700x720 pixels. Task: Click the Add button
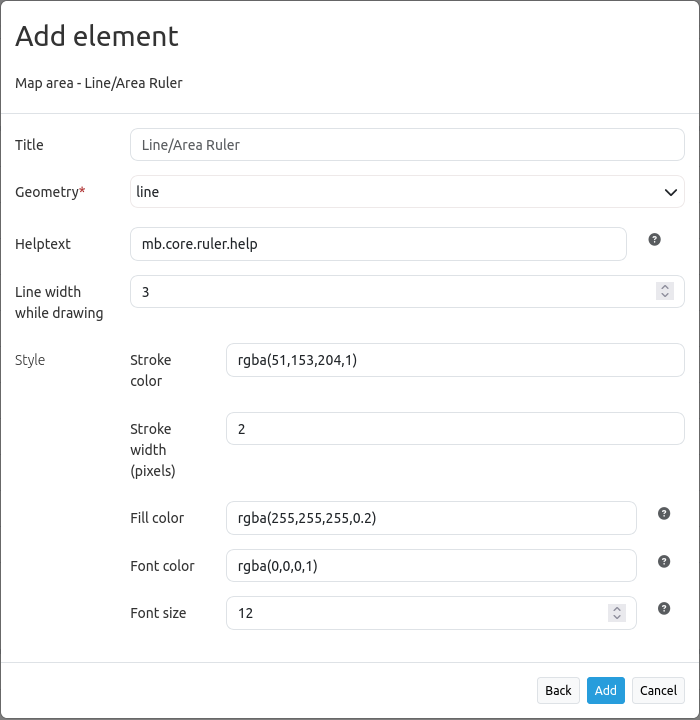pos(605,690)
